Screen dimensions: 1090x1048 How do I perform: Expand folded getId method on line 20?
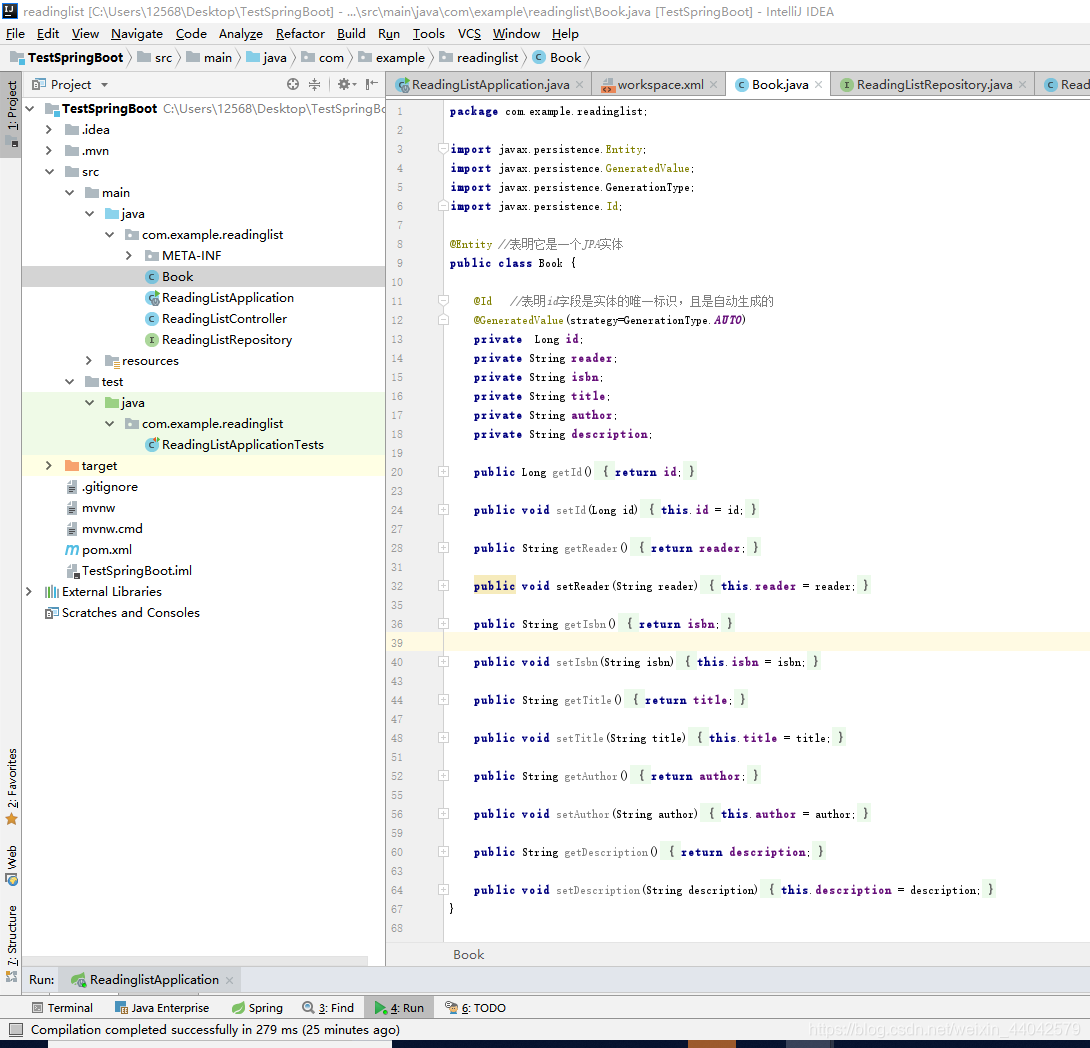click(x=443, y=472)
